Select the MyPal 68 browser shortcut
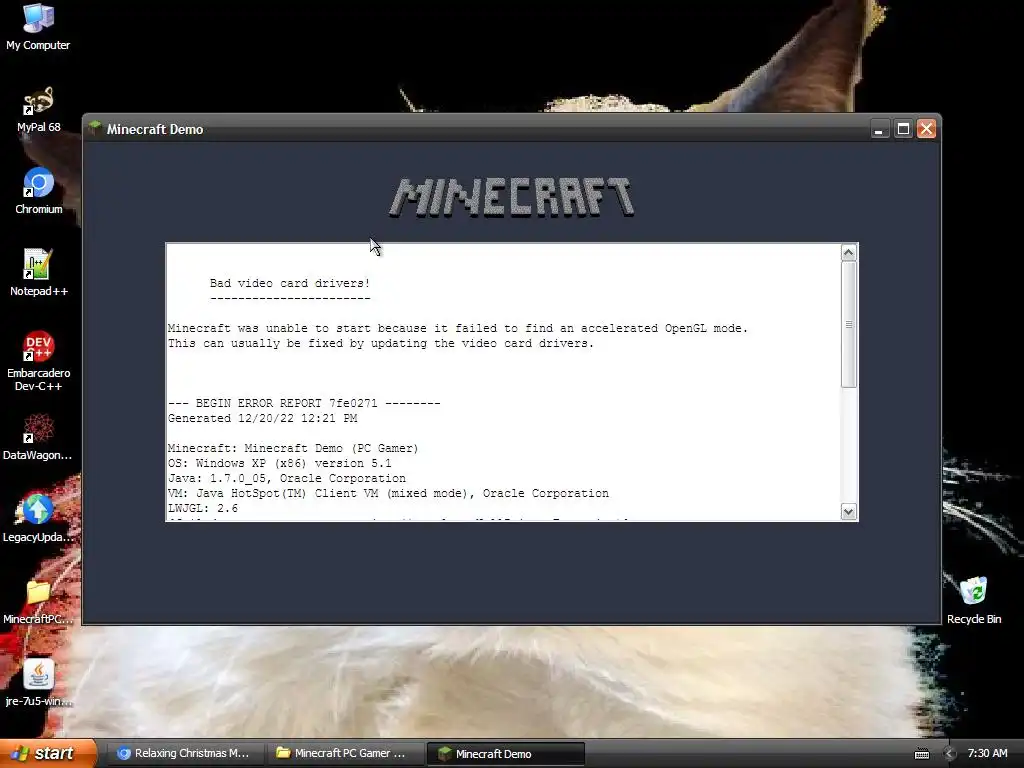 point(38,110)
